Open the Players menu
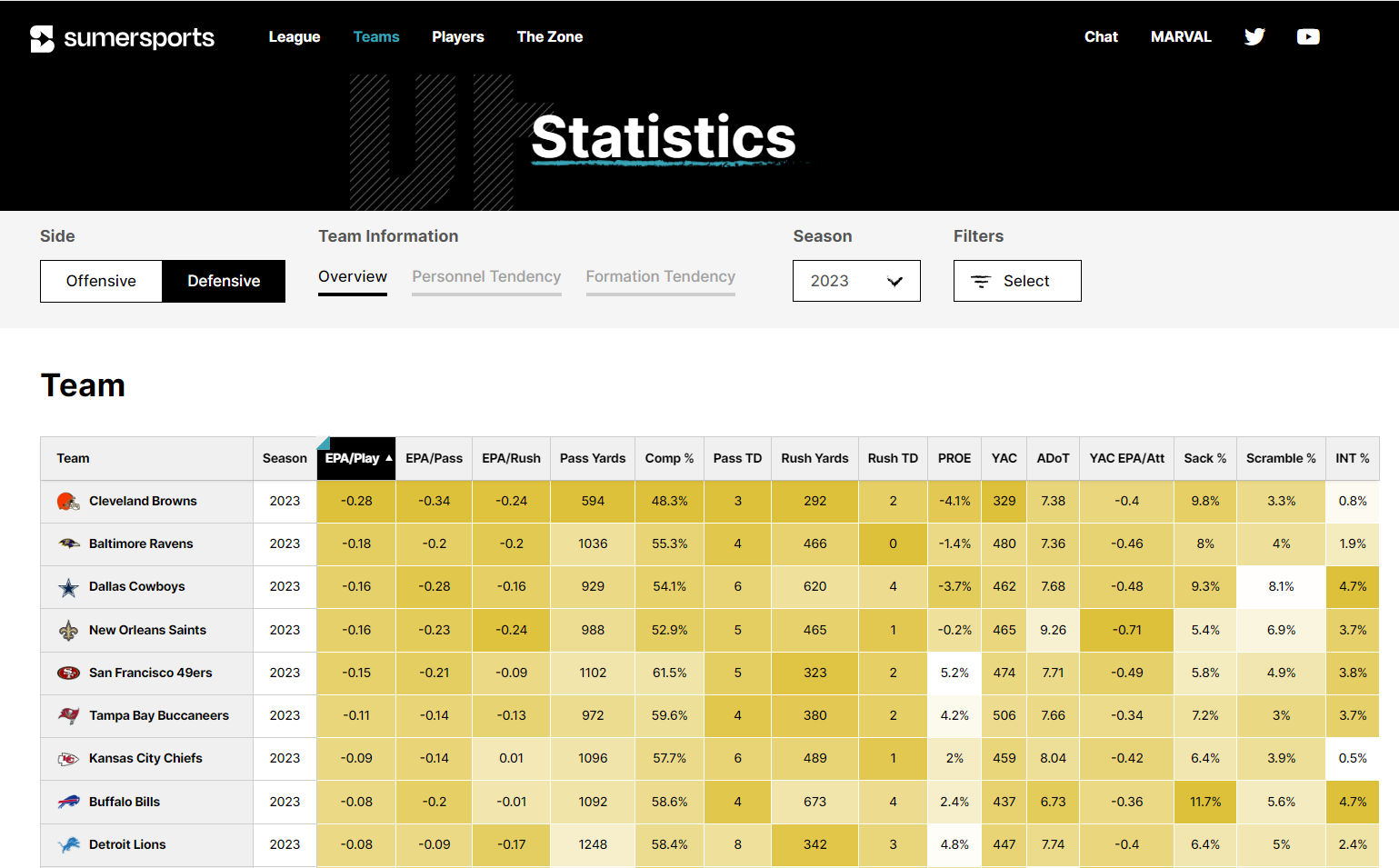The image size is (1399, 868). coord(458,36)
